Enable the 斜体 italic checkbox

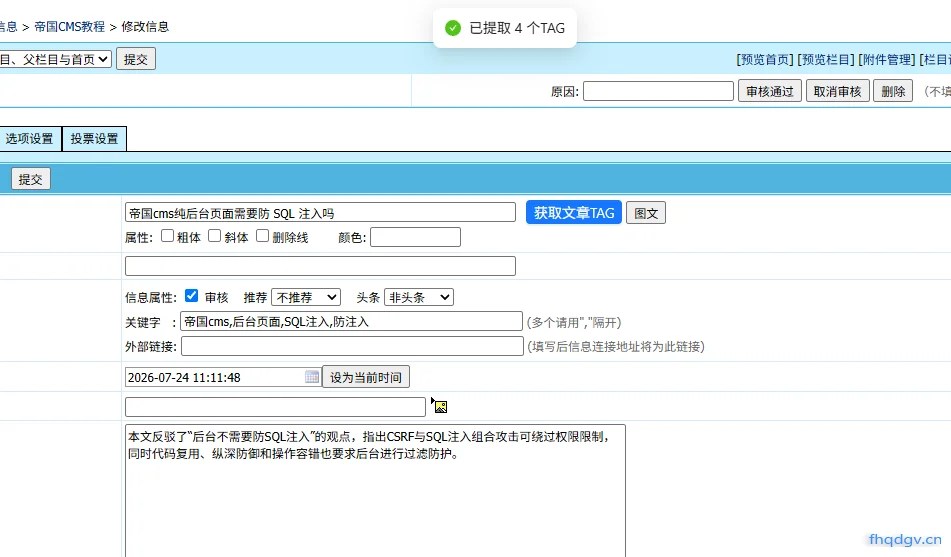215,236
